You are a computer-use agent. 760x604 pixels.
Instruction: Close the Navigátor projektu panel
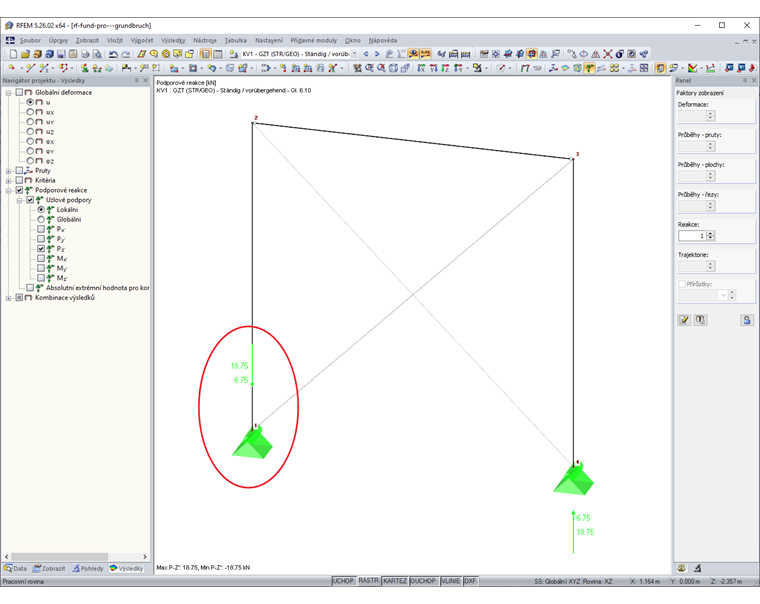145,80
